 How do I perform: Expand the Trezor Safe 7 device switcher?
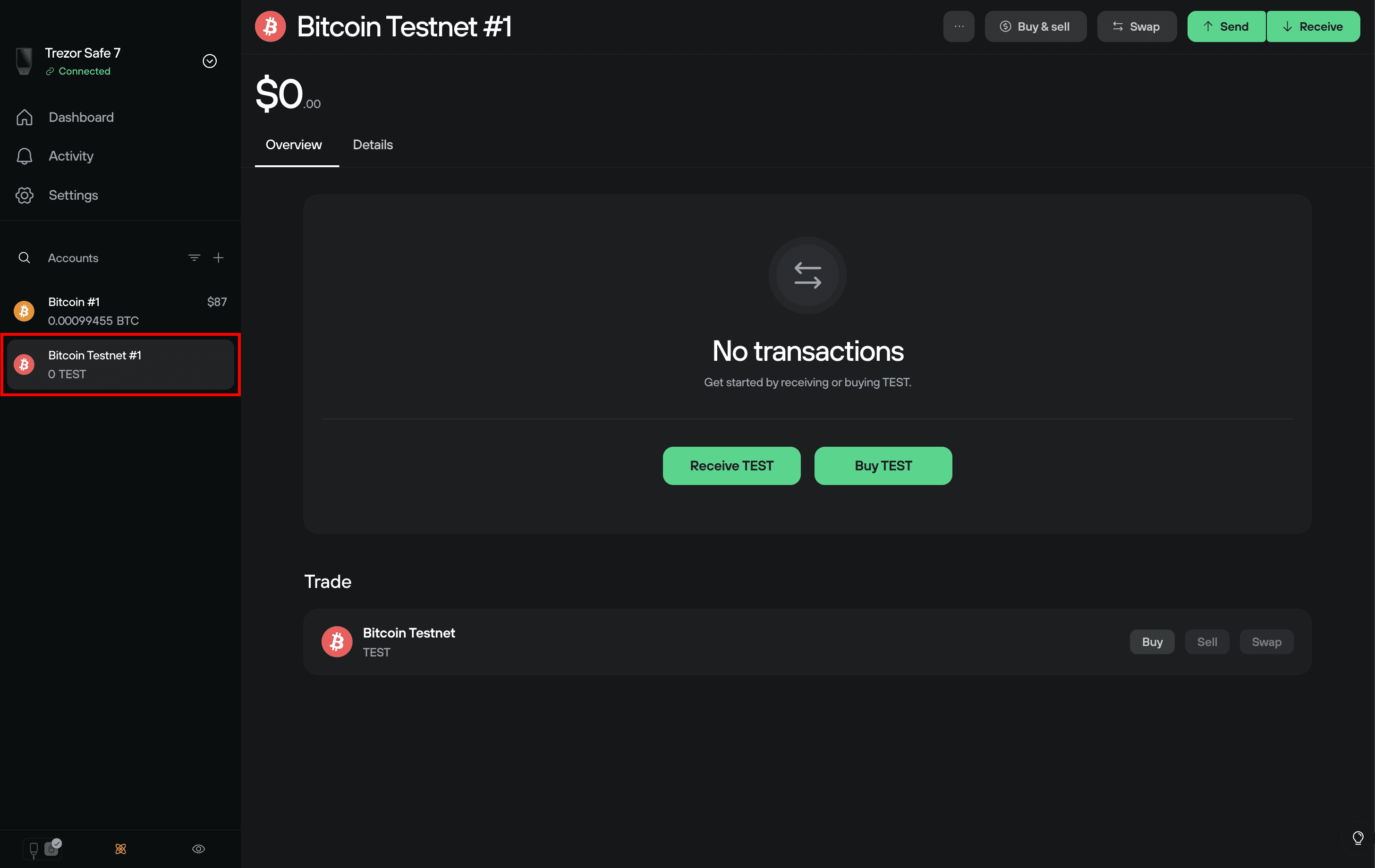[x=210, y=61]
